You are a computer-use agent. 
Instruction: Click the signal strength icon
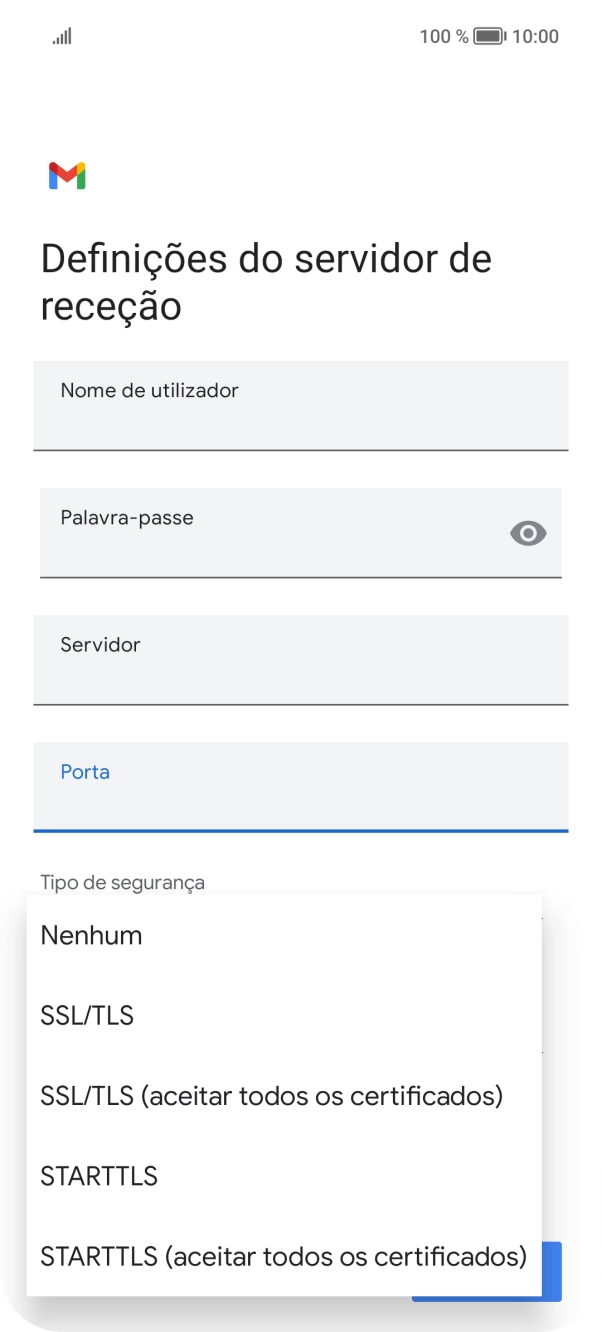[x=61, y=36]
